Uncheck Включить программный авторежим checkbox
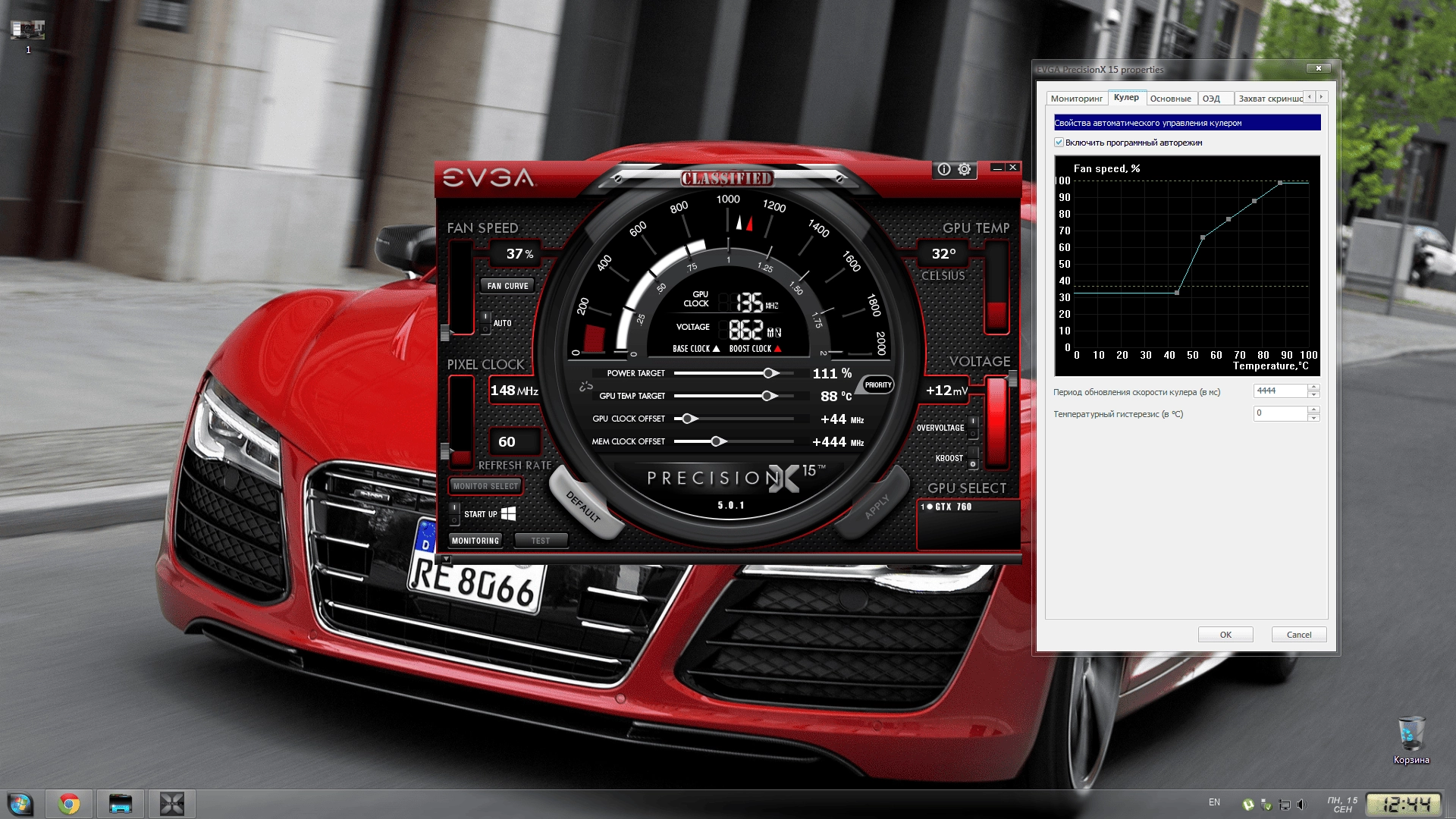This screenshot has height=819, width=1456. point(1059,143)
